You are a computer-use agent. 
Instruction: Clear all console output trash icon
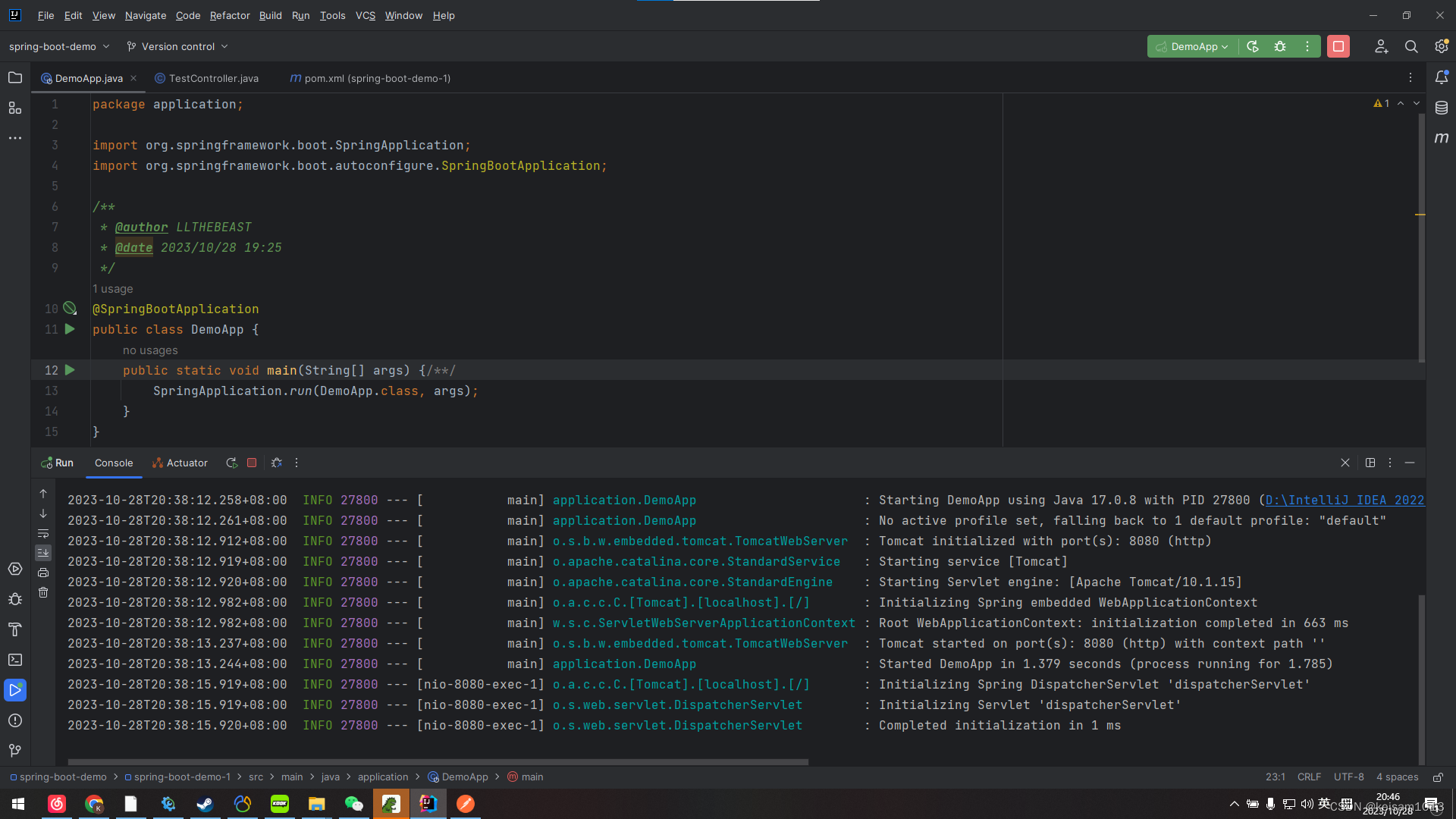[x=43, y=592]
